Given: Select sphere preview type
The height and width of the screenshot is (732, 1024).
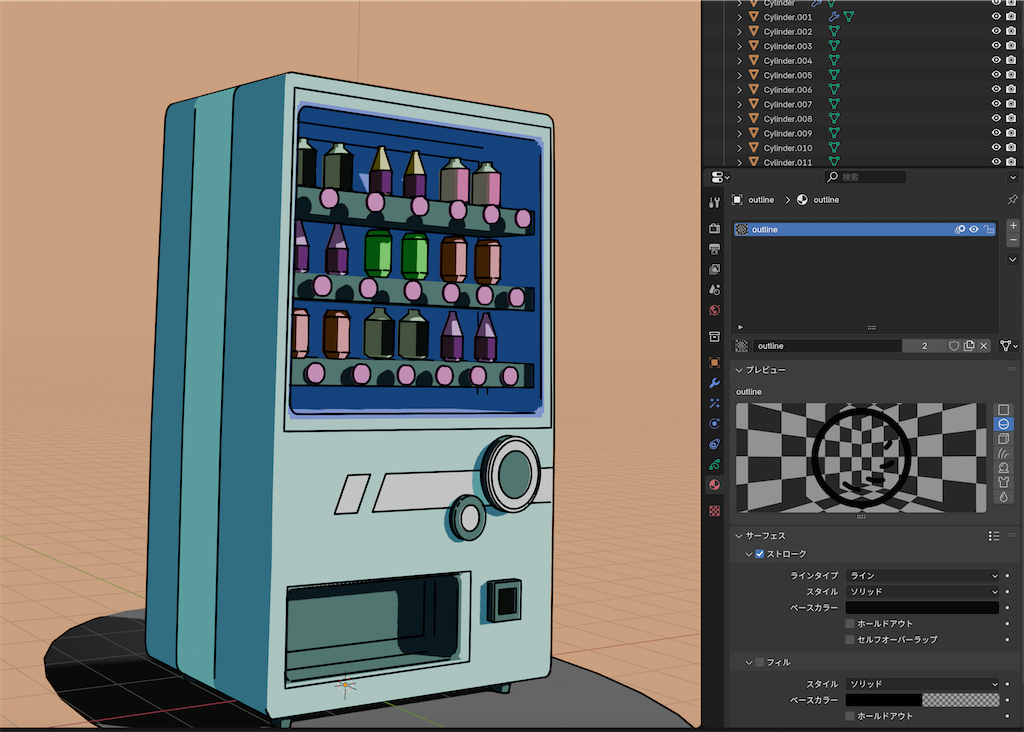Looking at the screenshot, I should pyautogui.click(x=1004, y=424).
